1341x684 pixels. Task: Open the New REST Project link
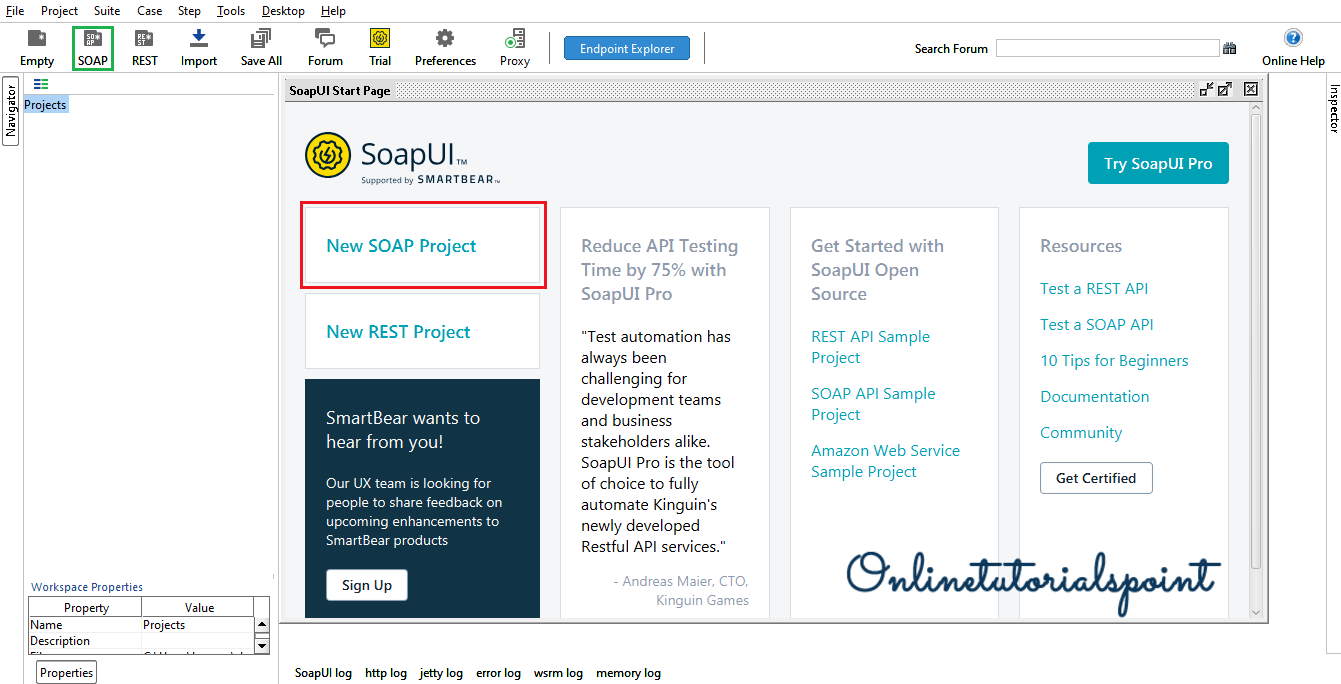398,332
